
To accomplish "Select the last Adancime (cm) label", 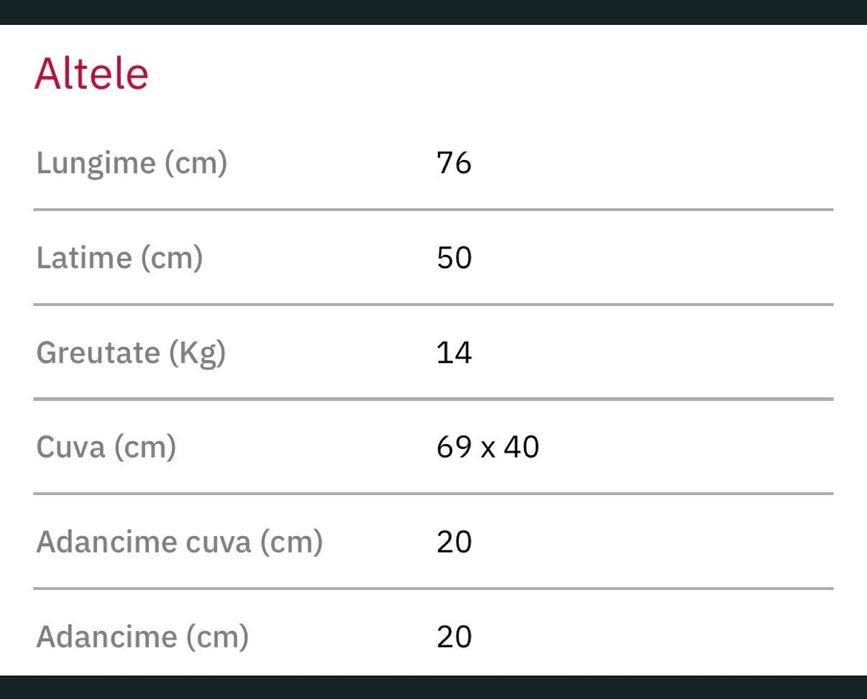I will click(x=142, y=637).
